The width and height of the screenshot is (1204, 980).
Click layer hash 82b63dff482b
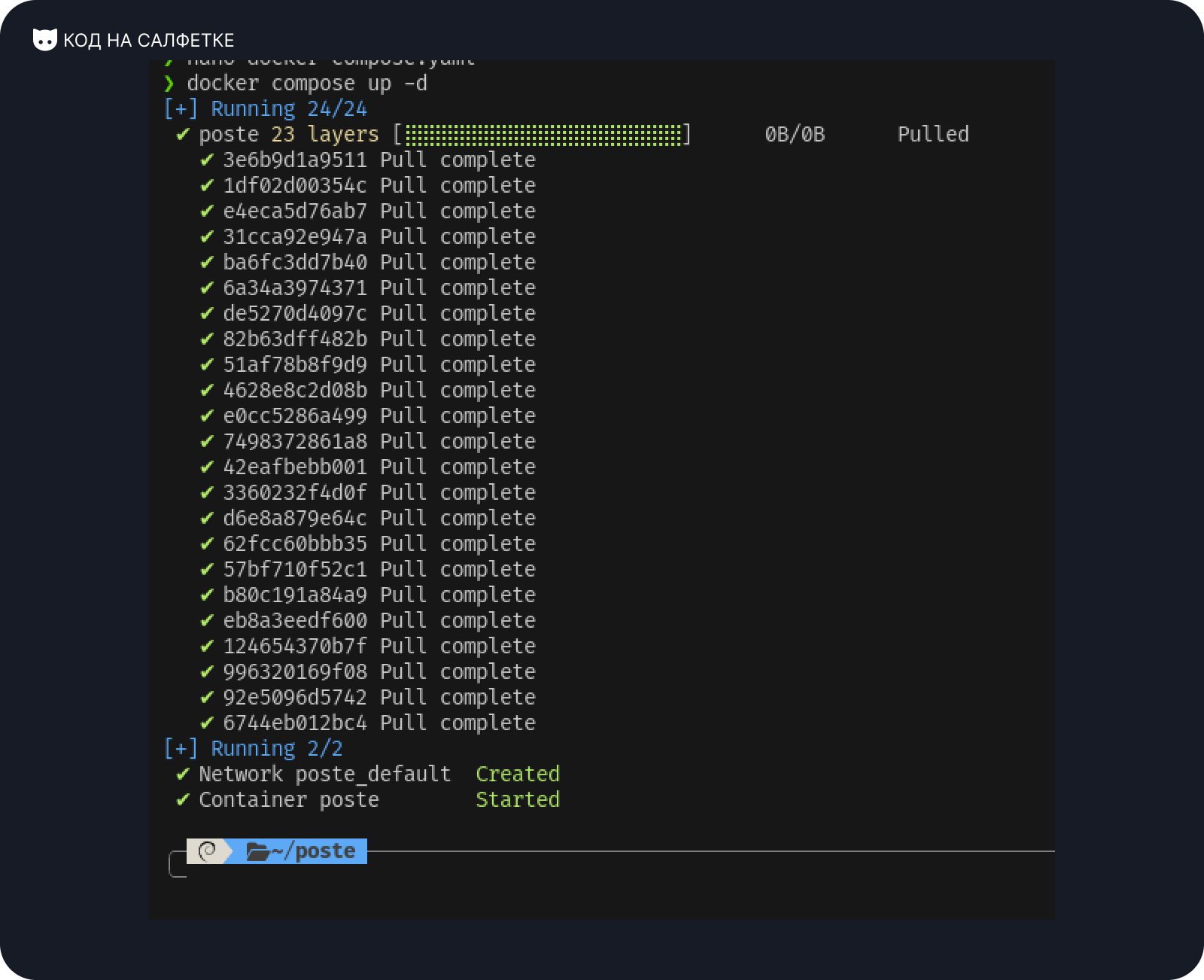[295, 339]
